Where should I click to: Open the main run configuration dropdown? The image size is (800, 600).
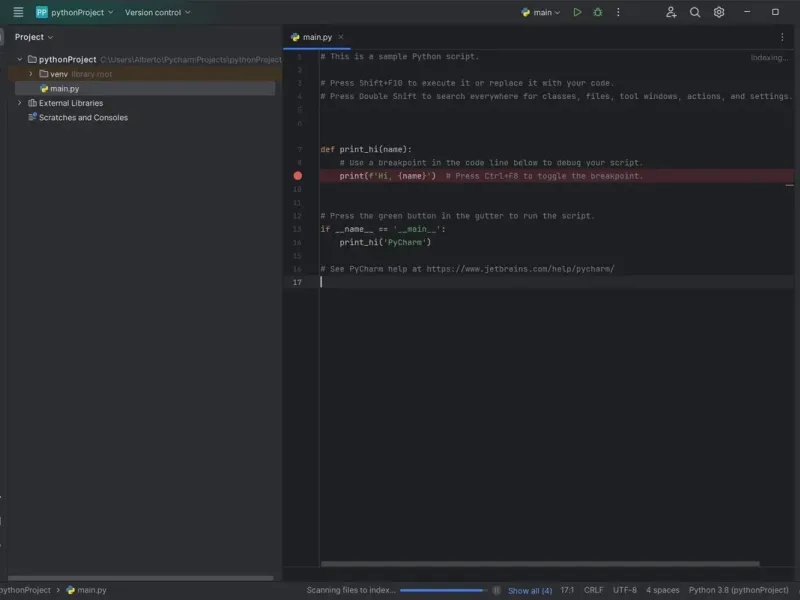pyautogui.click(x=542, y=12)
